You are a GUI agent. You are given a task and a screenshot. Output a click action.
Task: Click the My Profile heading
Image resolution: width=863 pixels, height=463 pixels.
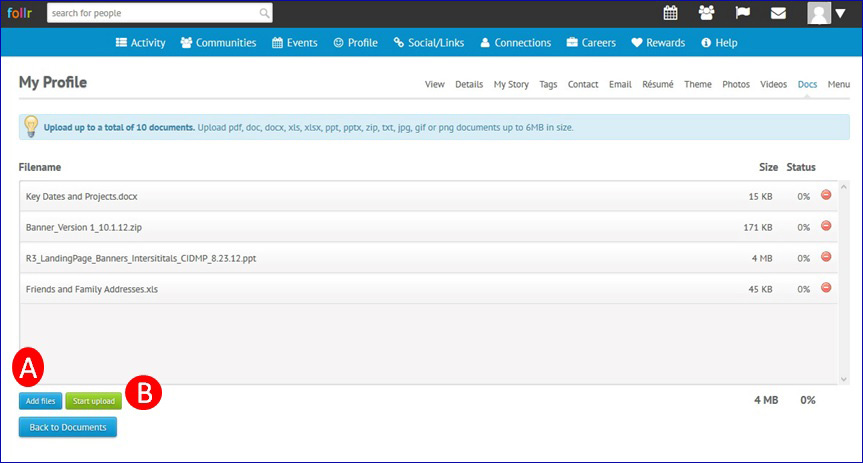[53, 82]
